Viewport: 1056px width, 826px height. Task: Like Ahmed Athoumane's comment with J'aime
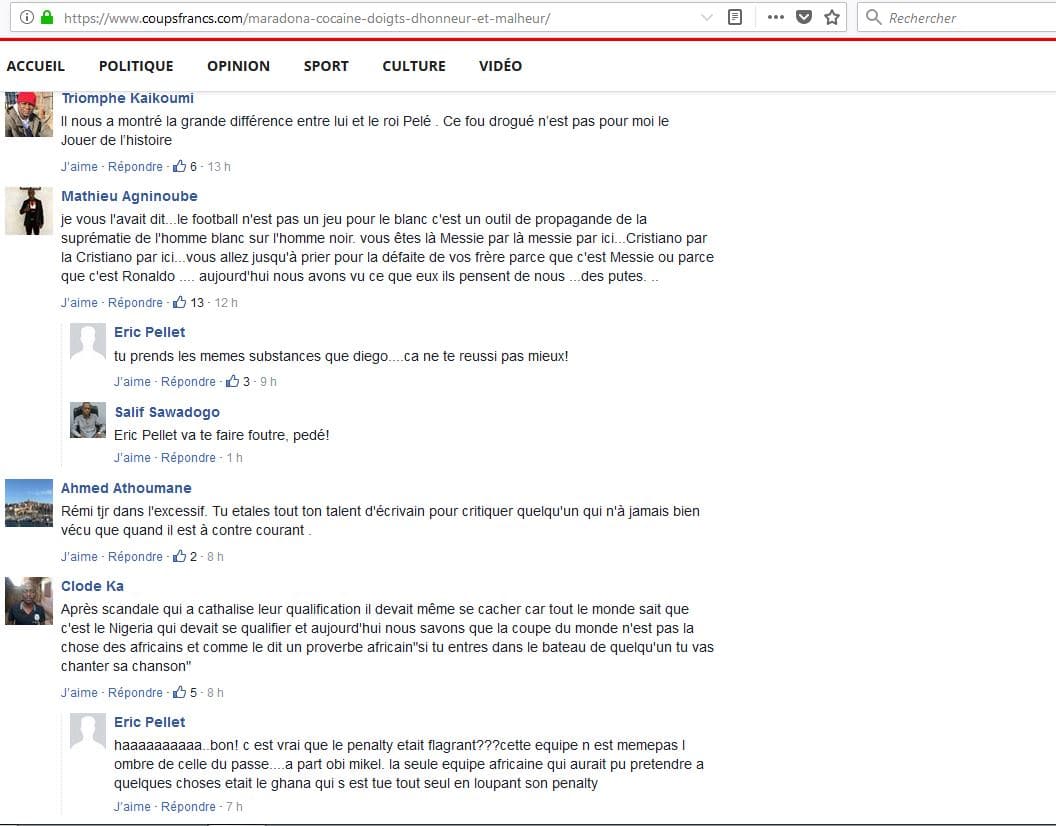tap(79, 557)
